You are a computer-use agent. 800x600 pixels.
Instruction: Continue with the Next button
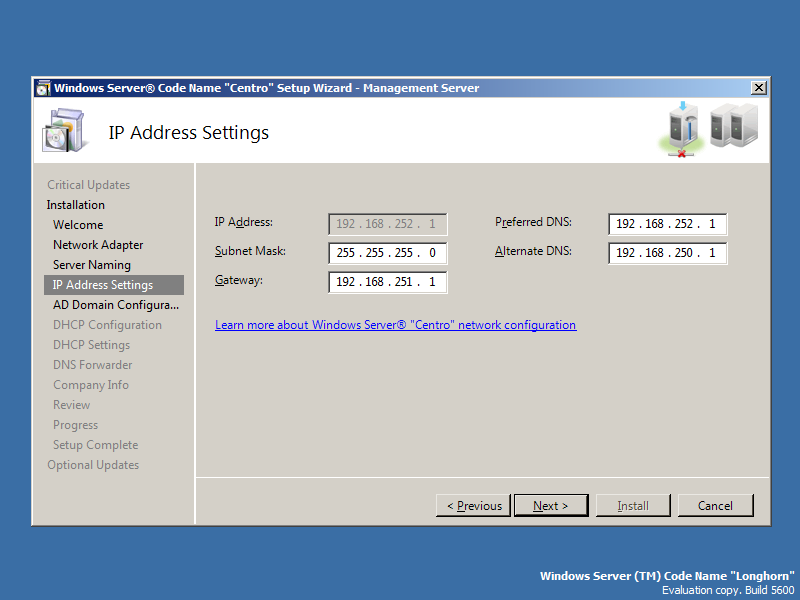(551, 506)
